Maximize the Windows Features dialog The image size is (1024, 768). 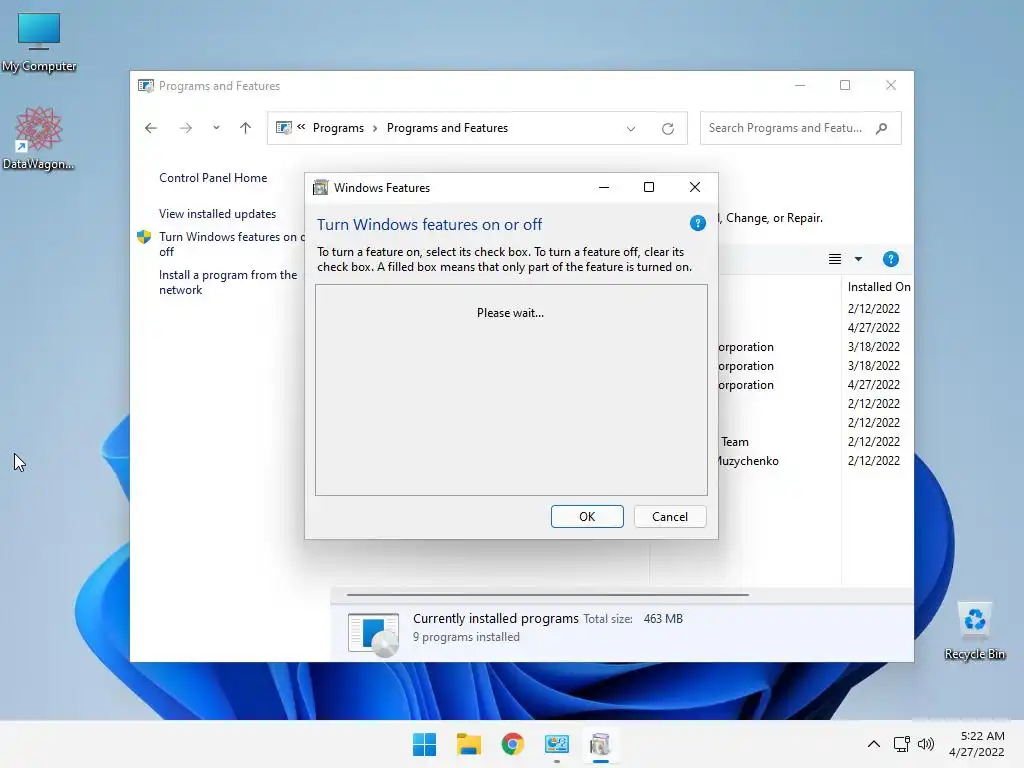click(x=649, y=187)
